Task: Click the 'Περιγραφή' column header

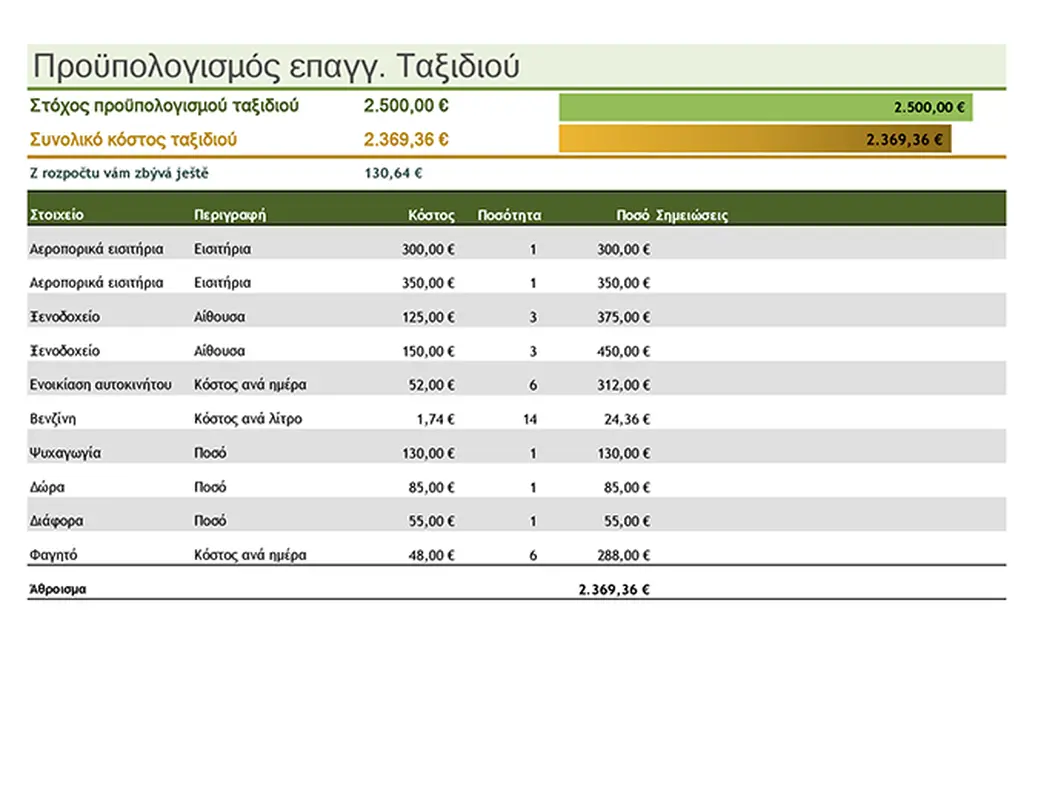Action: (230, 215)
